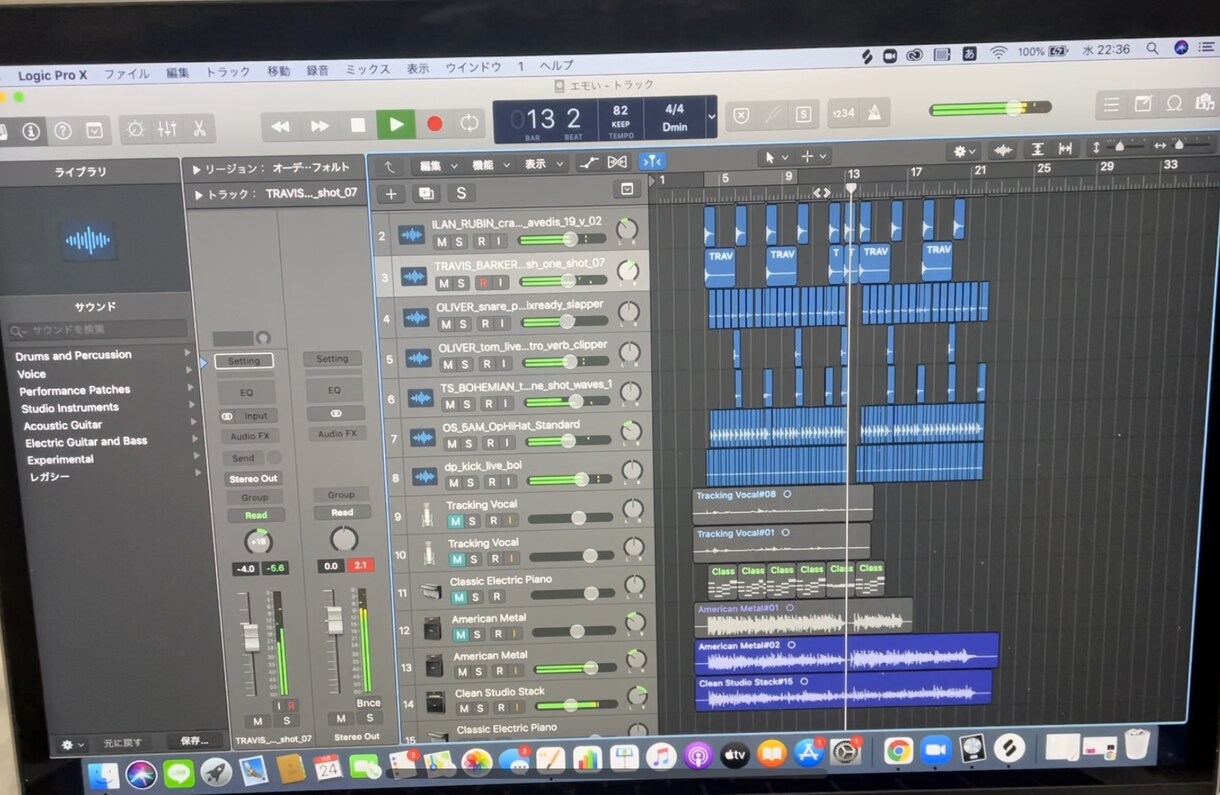Open the tracks area gear settings menu

click(964, 151)
